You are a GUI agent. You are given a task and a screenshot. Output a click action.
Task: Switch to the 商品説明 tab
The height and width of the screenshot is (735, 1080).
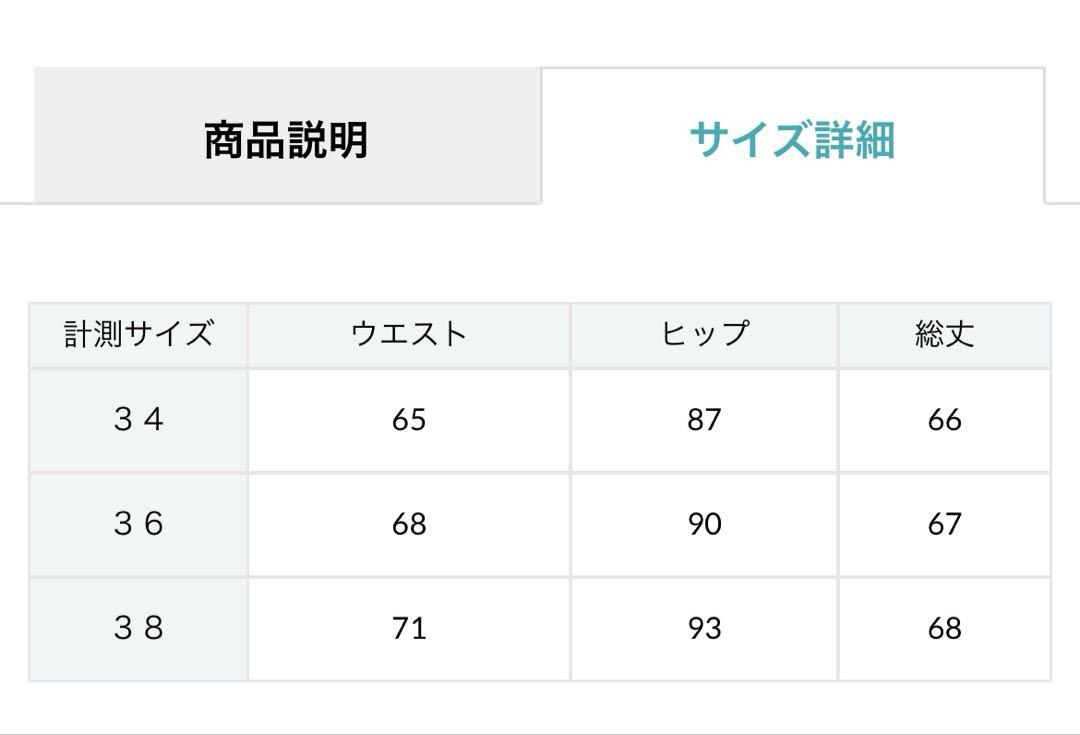(x=287, y=136)
